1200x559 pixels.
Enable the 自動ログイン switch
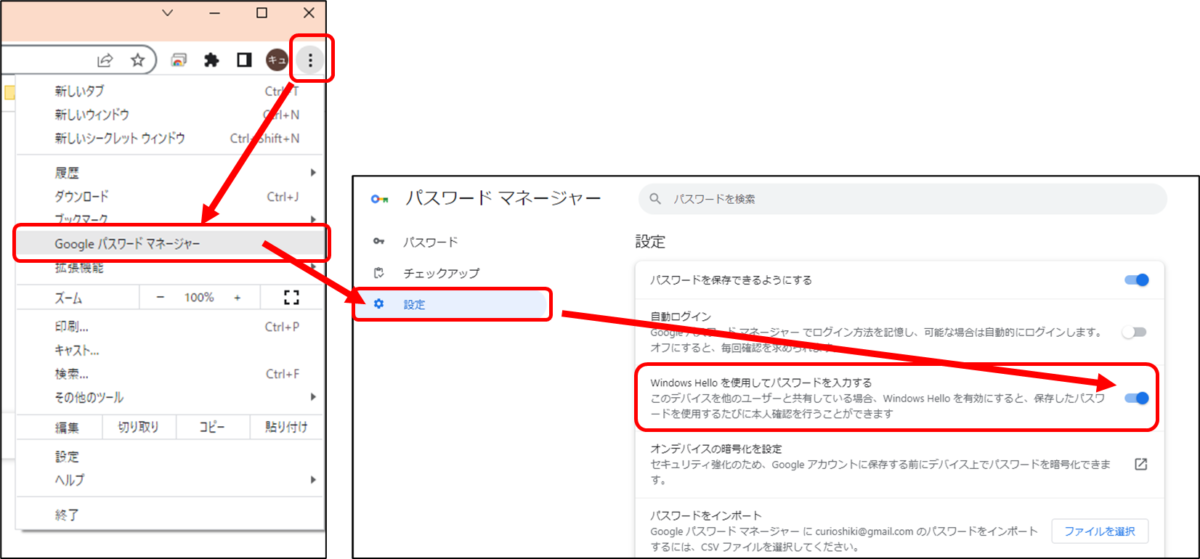click(1134, 332)
